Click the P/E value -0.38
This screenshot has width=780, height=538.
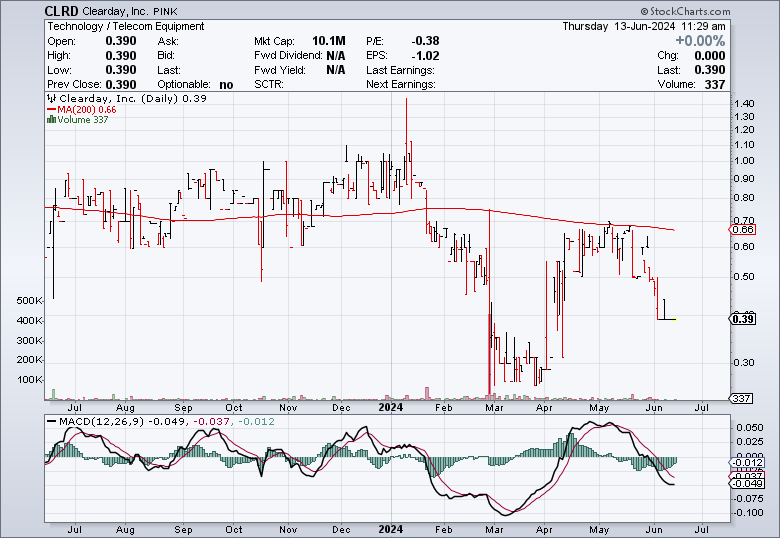425,41
